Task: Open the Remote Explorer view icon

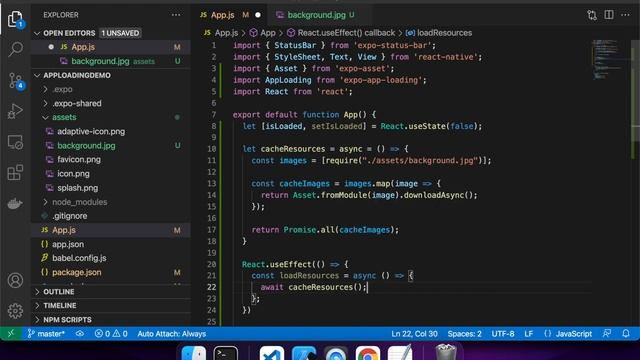Action: (15, 142)
